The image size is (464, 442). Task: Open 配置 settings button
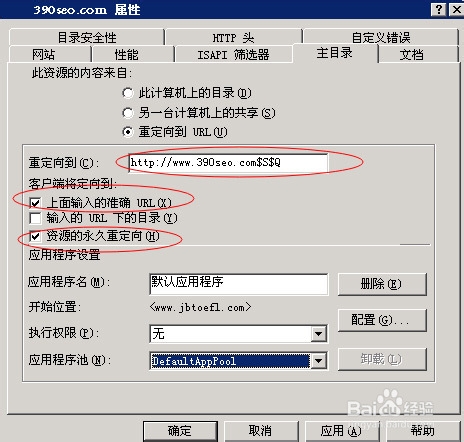pyautogui.click(x=382, y=320)
